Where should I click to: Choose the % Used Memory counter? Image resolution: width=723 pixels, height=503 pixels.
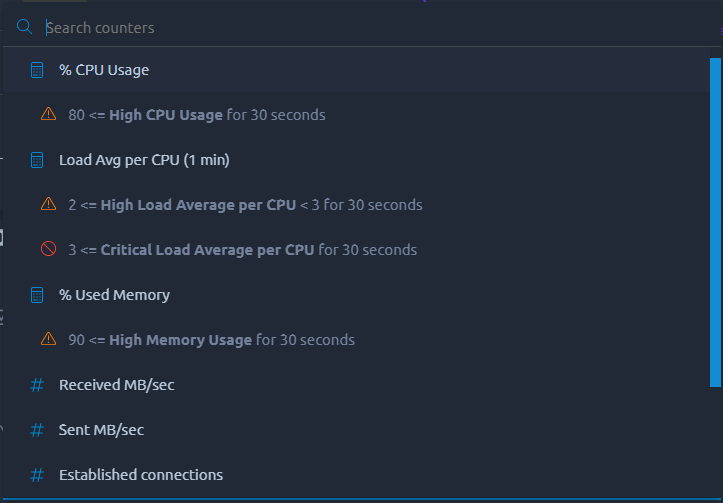(356, 295)
